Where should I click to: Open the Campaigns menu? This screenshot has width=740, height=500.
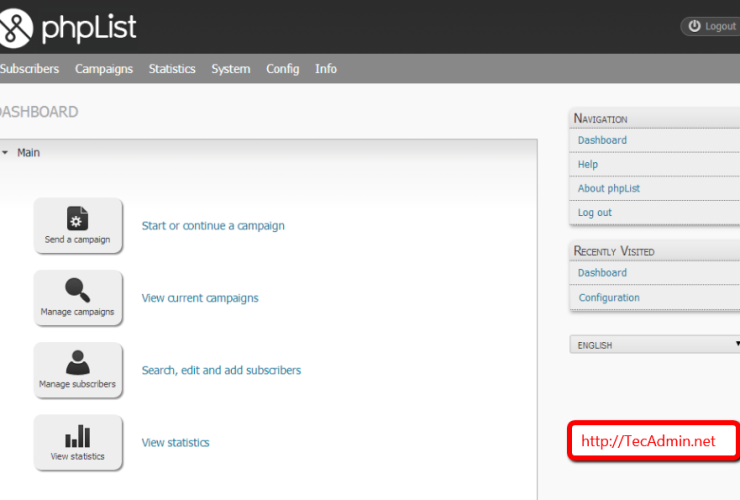pos(104,69)
